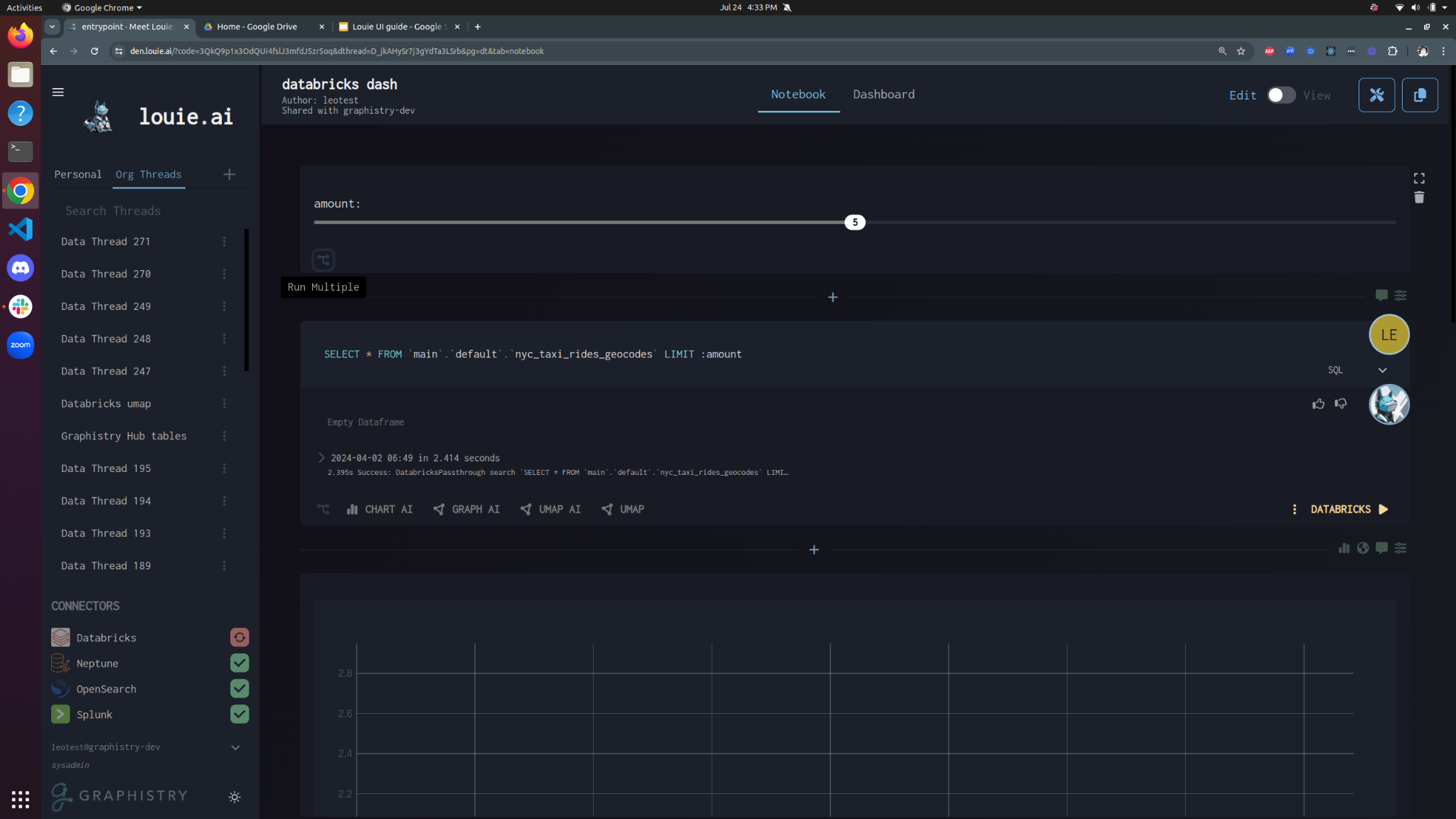Toggle Edit/View mode switch
Viewport: 1456px width, 819px height.
point(1281,95)
